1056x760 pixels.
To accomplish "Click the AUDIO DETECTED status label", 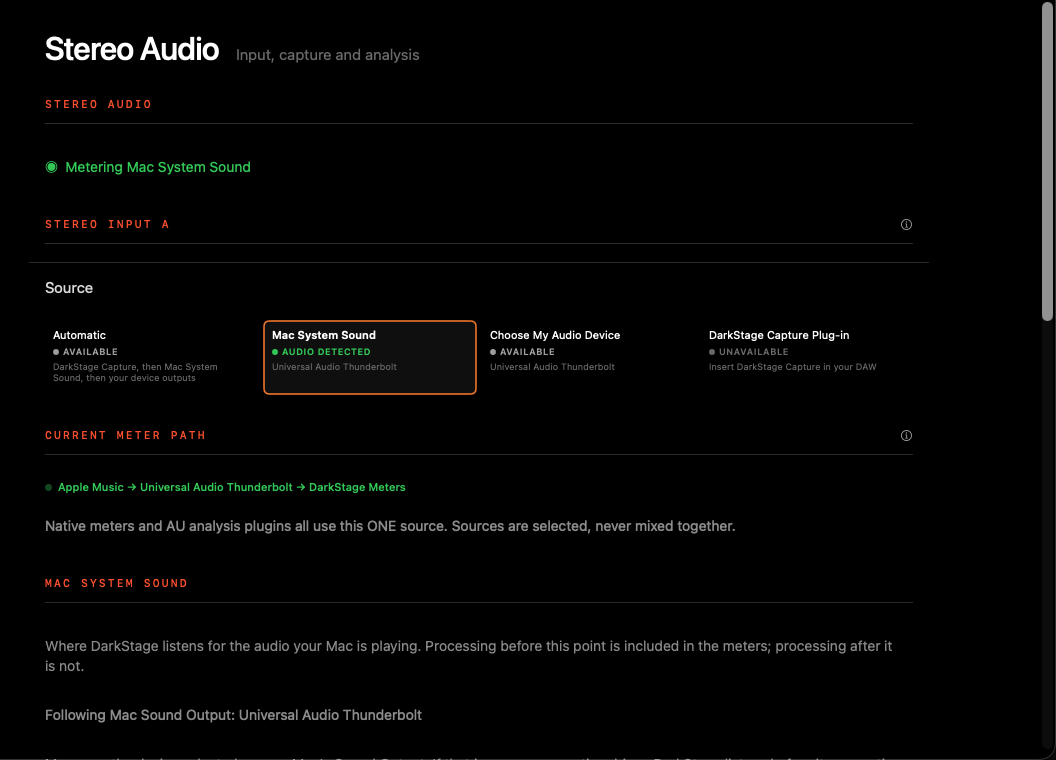I will click(x=326, y=352).
